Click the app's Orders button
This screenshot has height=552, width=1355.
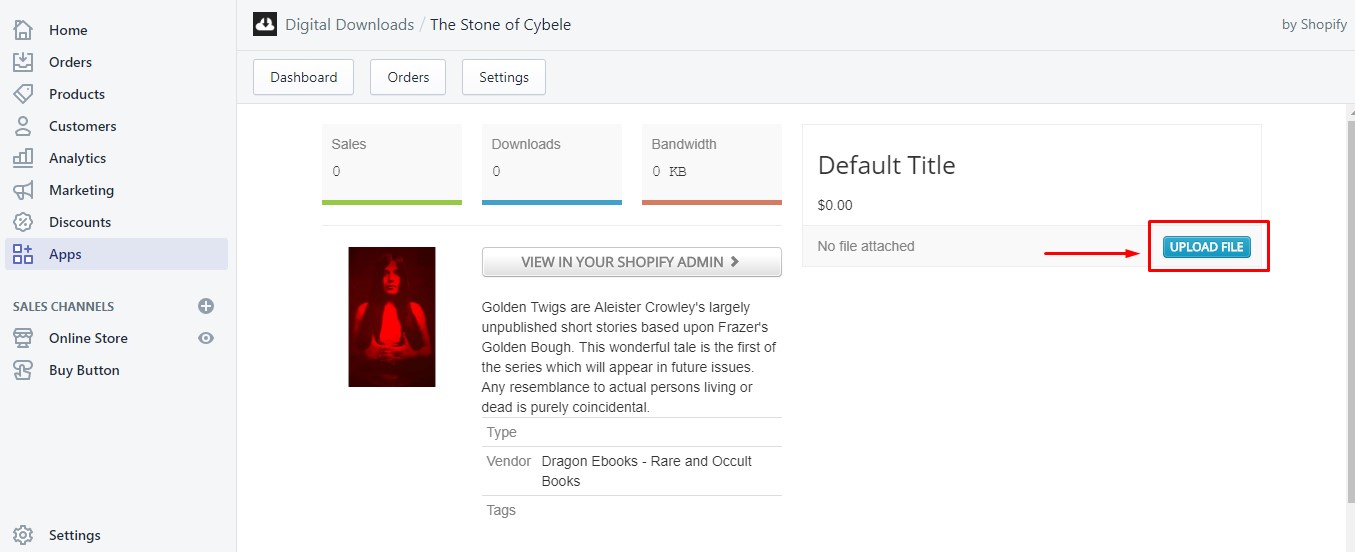click(x=408, y=77)
